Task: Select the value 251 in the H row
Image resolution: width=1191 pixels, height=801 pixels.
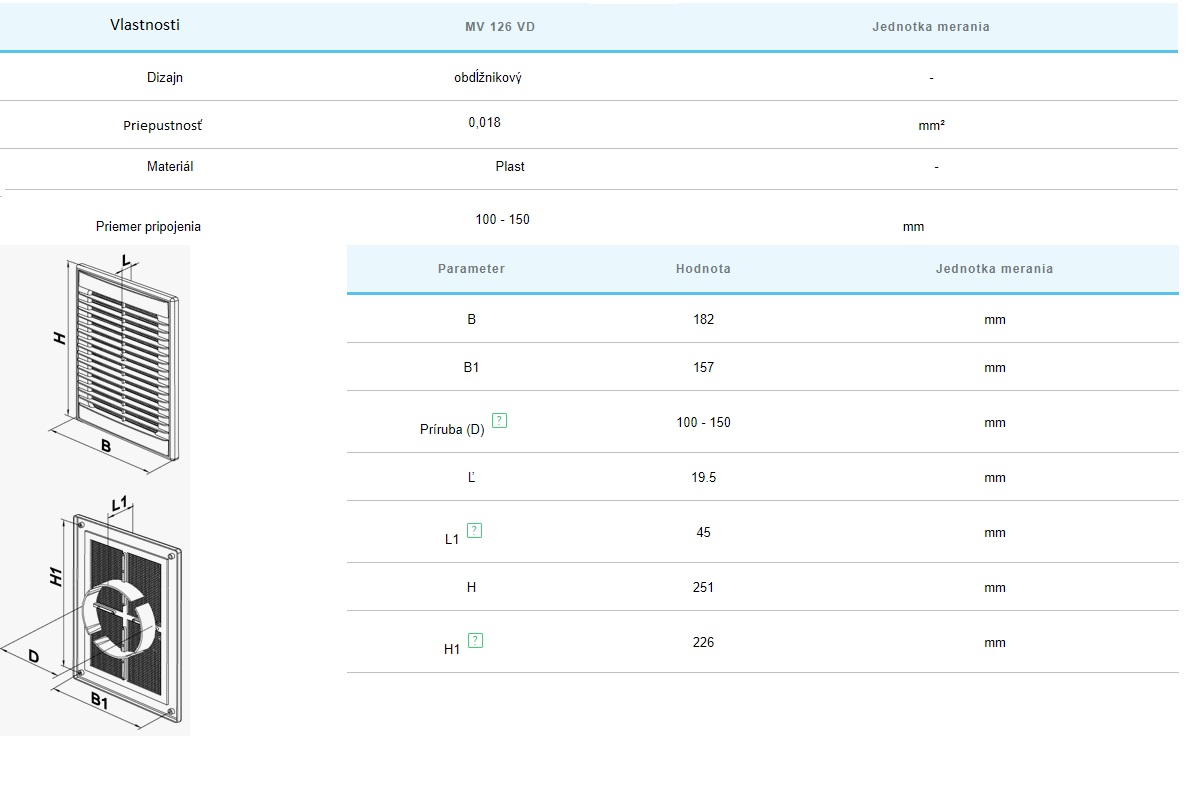Action: [x=703, y=588]
